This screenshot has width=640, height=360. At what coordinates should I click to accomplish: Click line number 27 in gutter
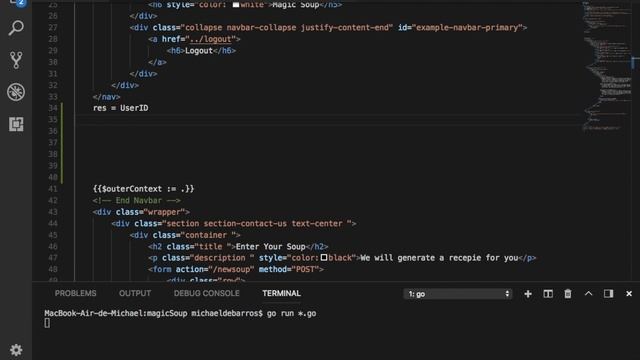(x=53, y=27)
